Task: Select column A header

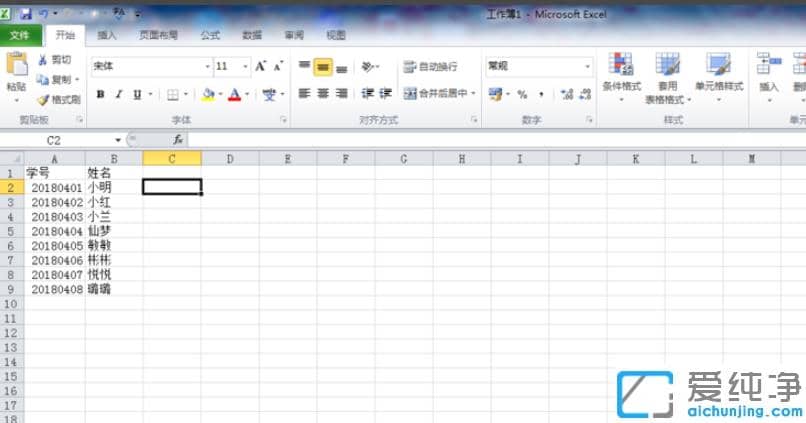Action: pyautogui.click(x=54, y=159)
